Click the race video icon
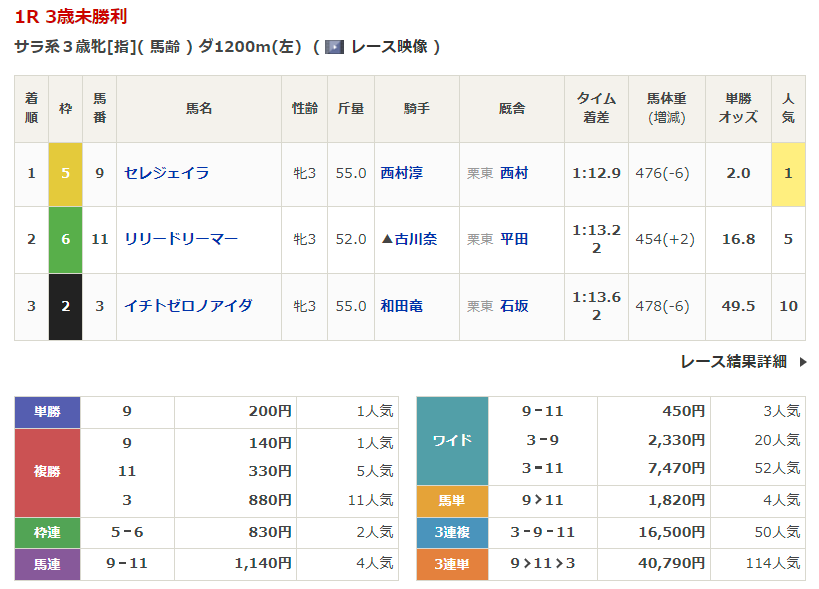The height and width of the screenshot is (589, 819). pos(334,46)
